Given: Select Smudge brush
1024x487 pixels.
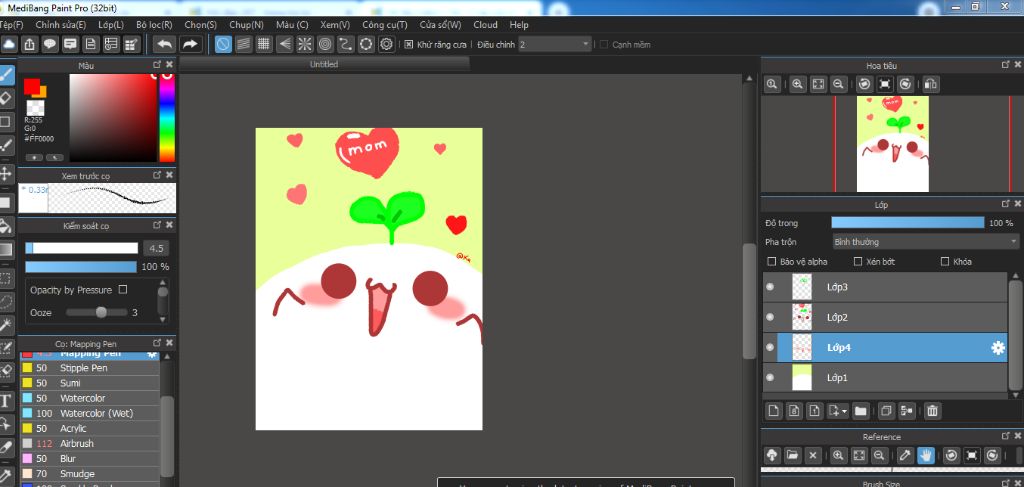Looking at the screenshot, I should [x=90, y=473].
